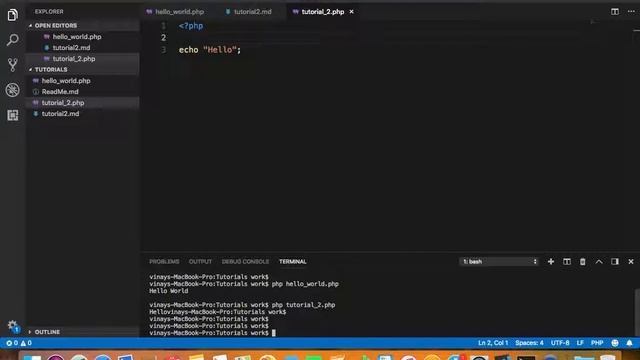
Task: Open tutorial2.md under Open Editors
Action: tap(71, 48)
